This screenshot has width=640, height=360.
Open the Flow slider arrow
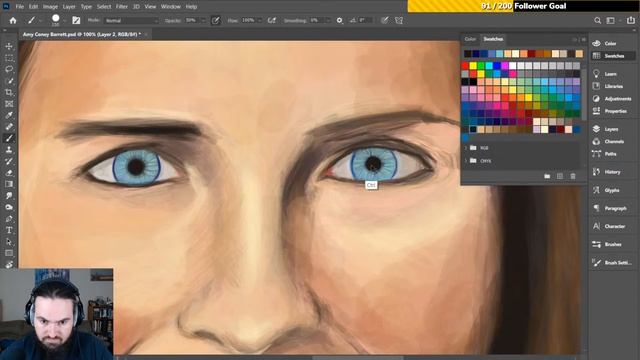260,20
